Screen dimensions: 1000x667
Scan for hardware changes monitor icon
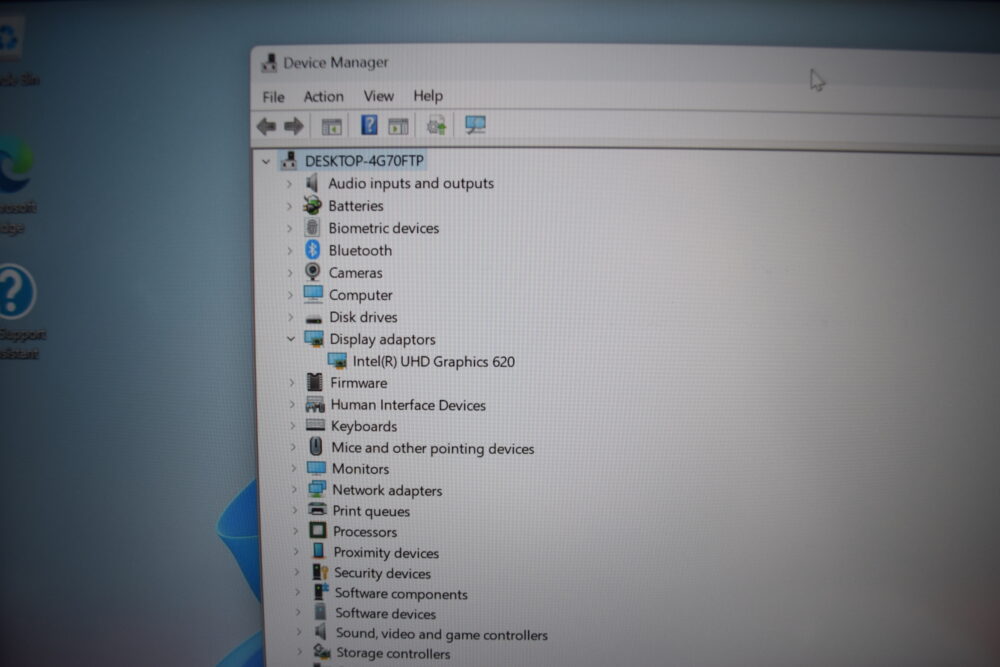tap(475, 125)
